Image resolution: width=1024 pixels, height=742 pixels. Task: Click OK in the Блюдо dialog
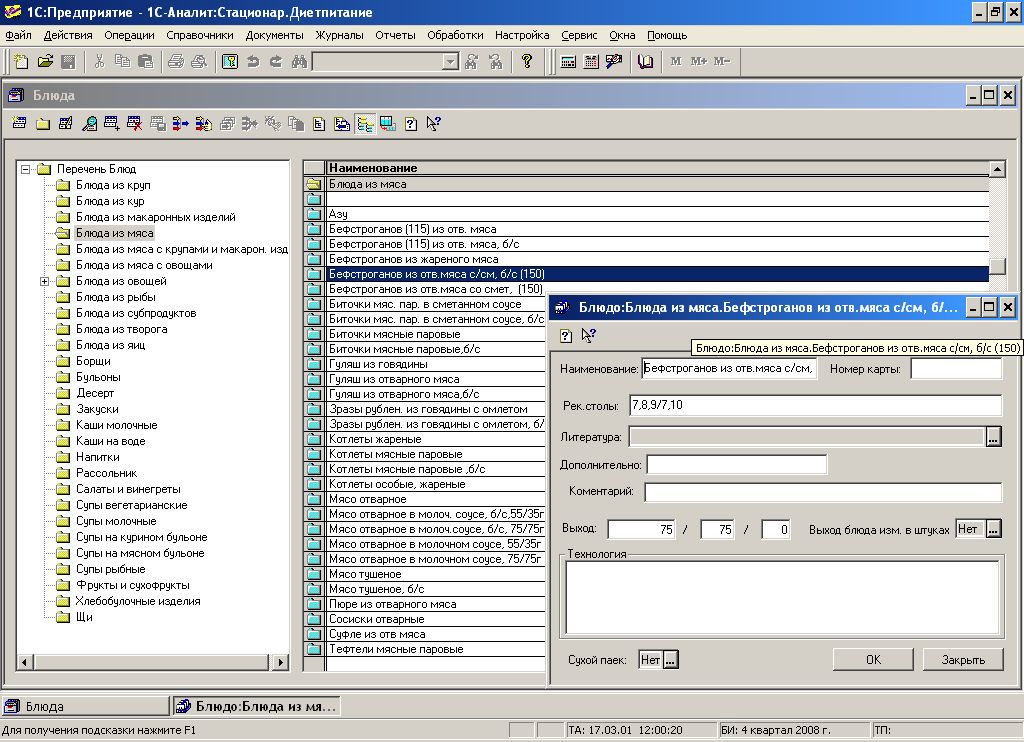click(873, 660)
